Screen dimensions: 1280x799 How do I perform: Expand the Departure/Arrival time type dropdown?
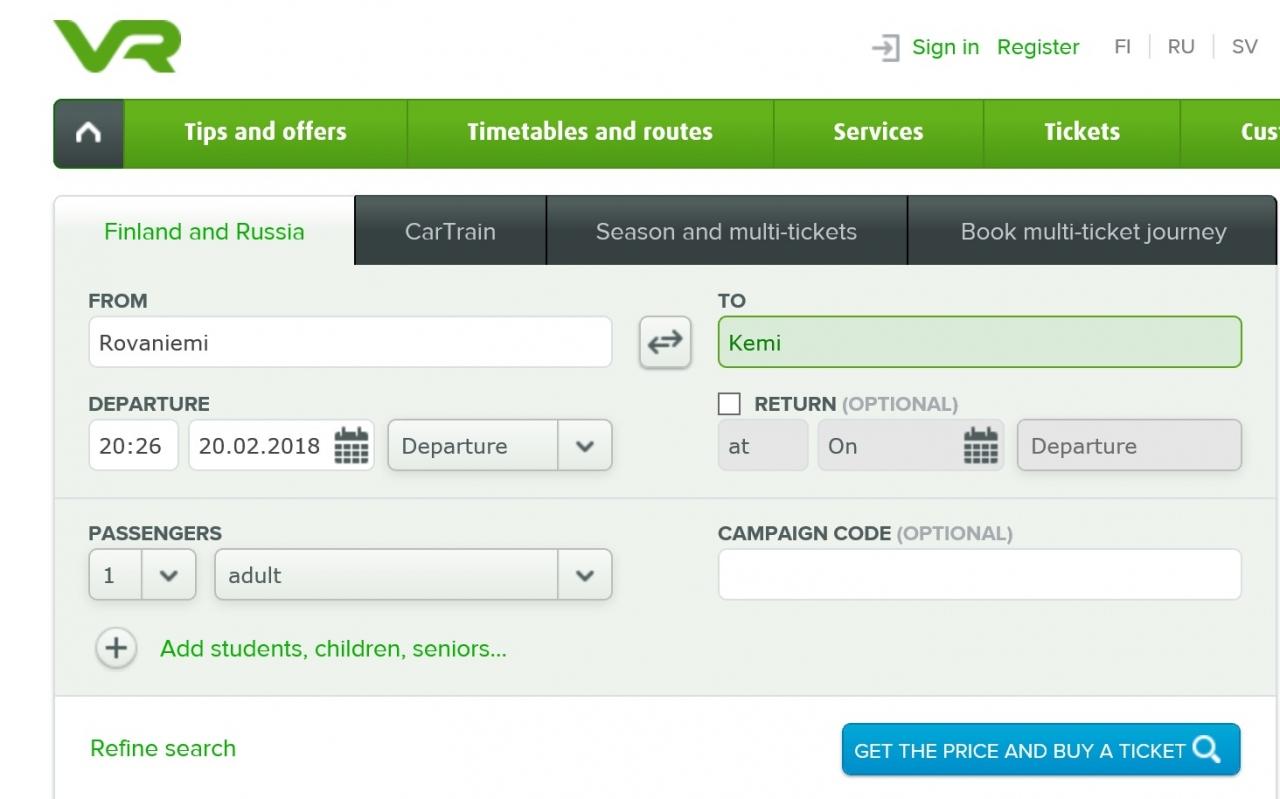[500, 445]
